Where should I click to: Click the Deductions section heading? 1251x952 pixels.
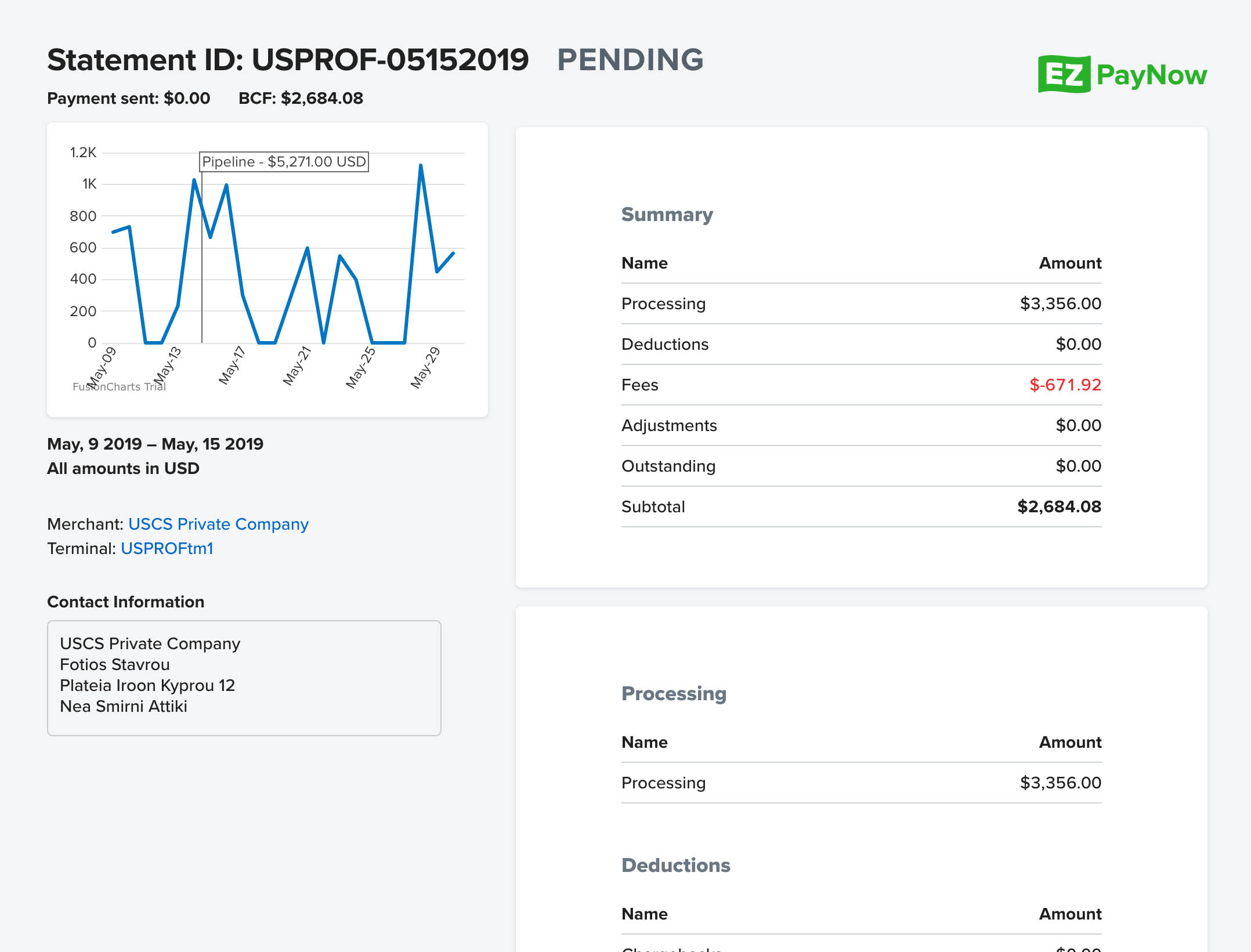676,866
